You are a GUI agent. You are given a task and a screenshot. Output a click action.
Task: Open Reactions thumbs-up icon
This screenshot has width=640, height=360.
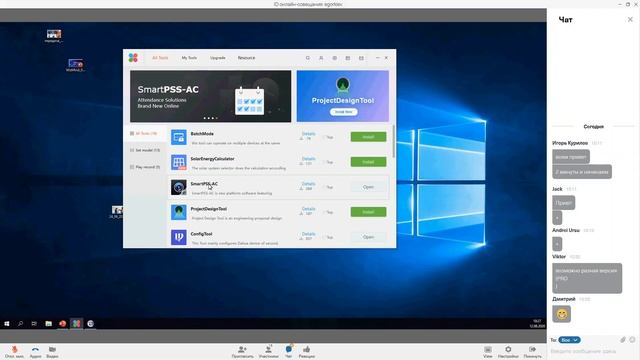(x=307, y=349)
